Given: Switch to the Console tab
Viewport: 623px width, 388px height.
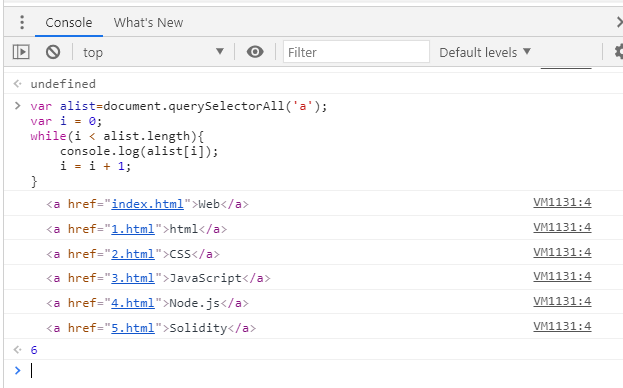Looking at the screenshot, I should point(69,23).
